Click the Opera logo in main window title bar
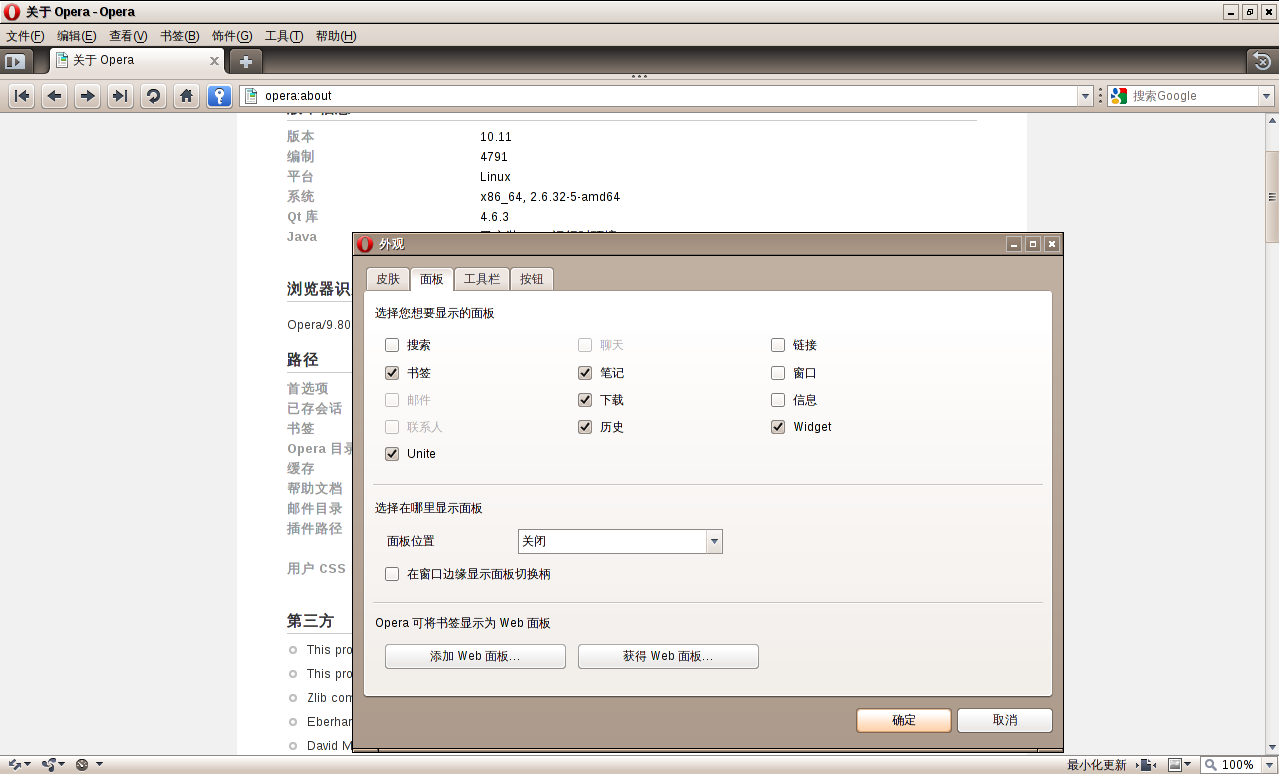This screenshot has width=1279, height=774. point(11,12)
